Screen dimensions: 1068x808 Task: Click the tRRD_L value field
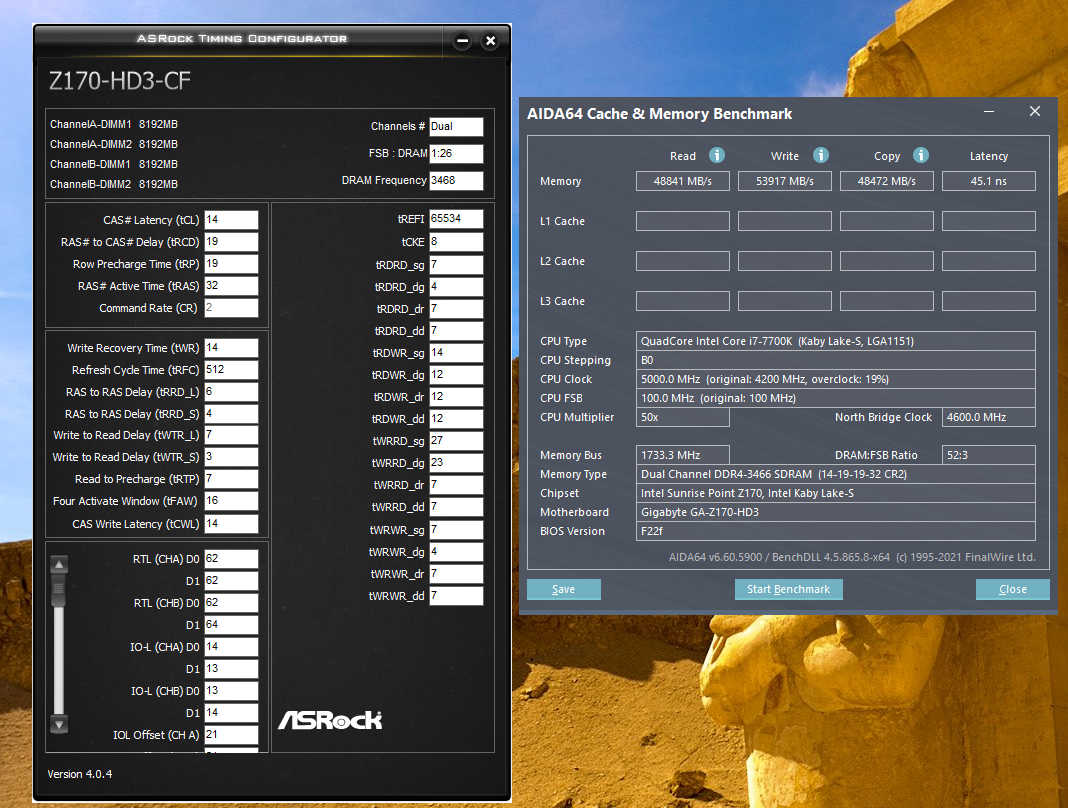(232, 392)
